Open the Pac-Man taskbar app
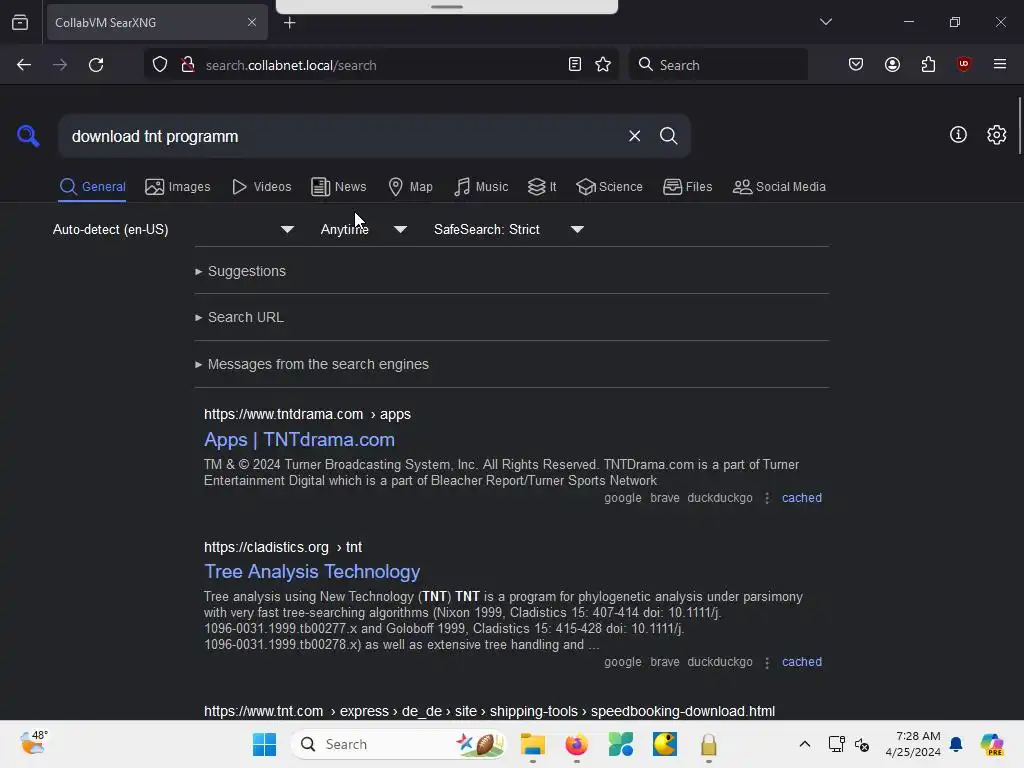The height and width of the screenshot is (768, 1024). pos(665,744)
